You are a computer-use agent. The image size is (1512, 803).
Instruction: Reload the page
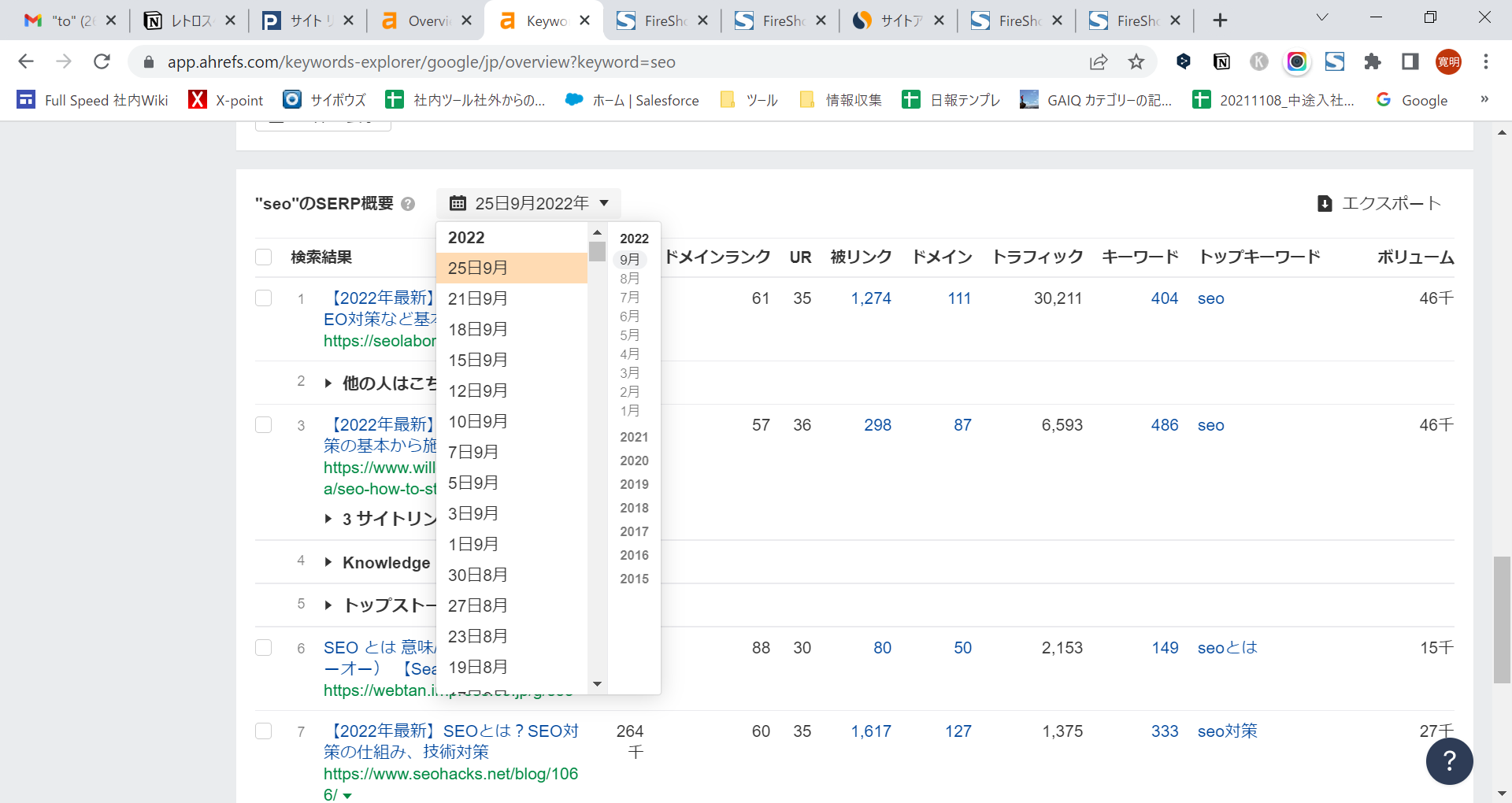coord(102,61)
